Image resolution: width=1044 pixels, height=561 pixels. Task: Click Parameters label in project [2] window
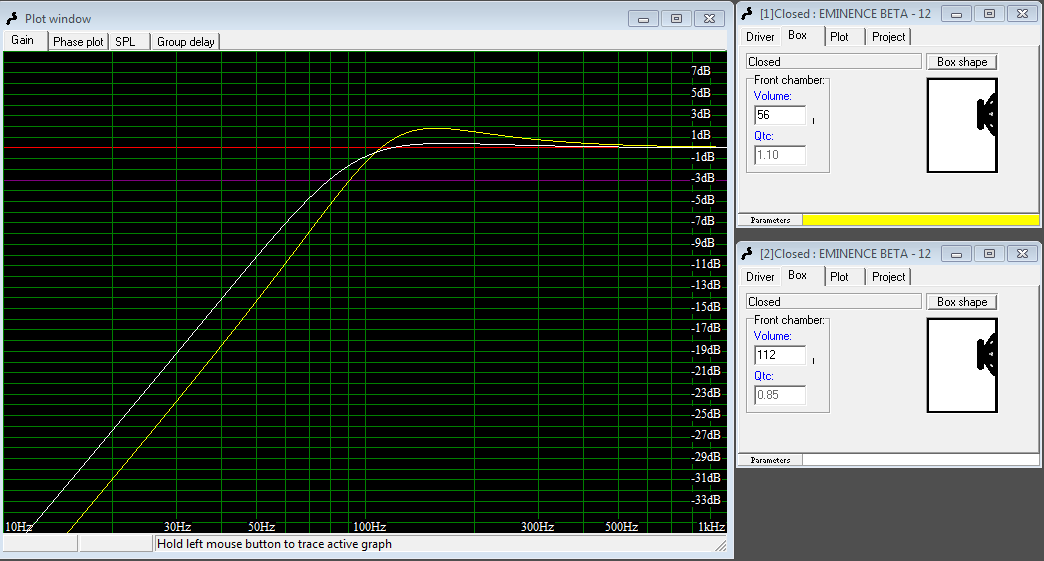coord(770,461)
